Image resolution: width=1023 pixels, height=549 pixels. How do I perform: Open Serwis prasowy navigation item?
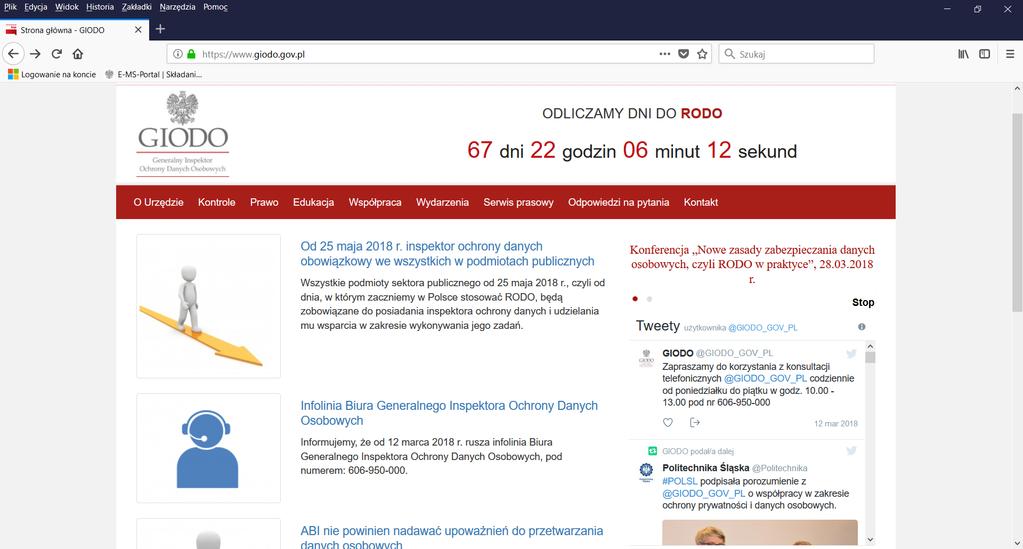[x=518, y=202]
